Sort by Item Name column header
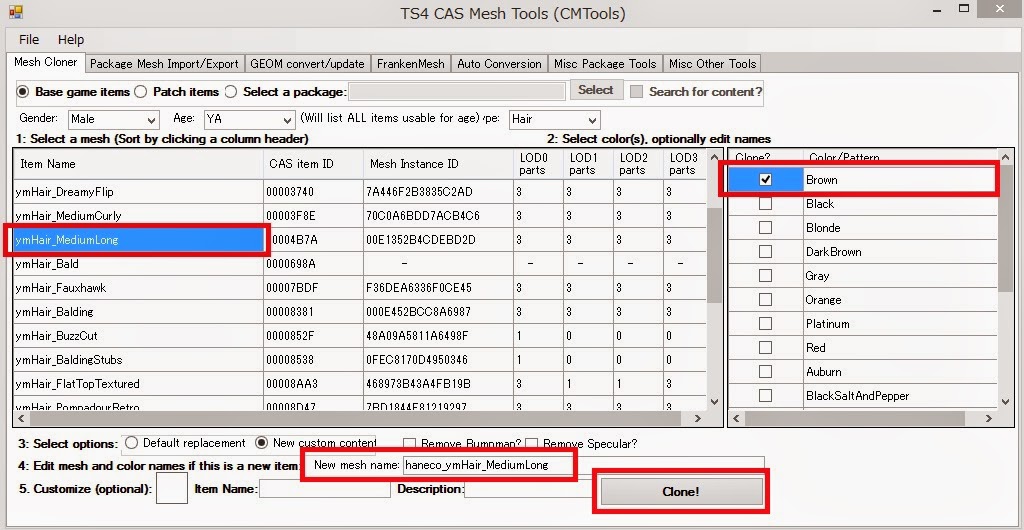Screen dimensions: 1024x530 click(x=138, y=164)
